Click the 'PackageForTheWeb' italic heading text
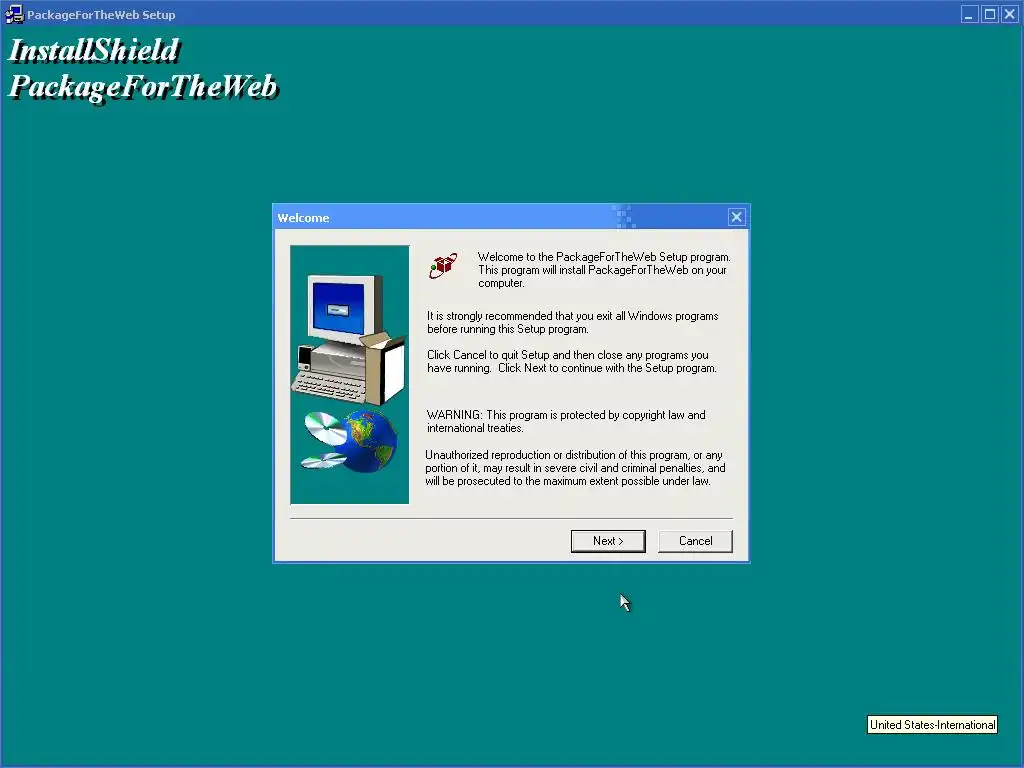This screenshot has width=1024, height=768. click(x=143, y=87)
